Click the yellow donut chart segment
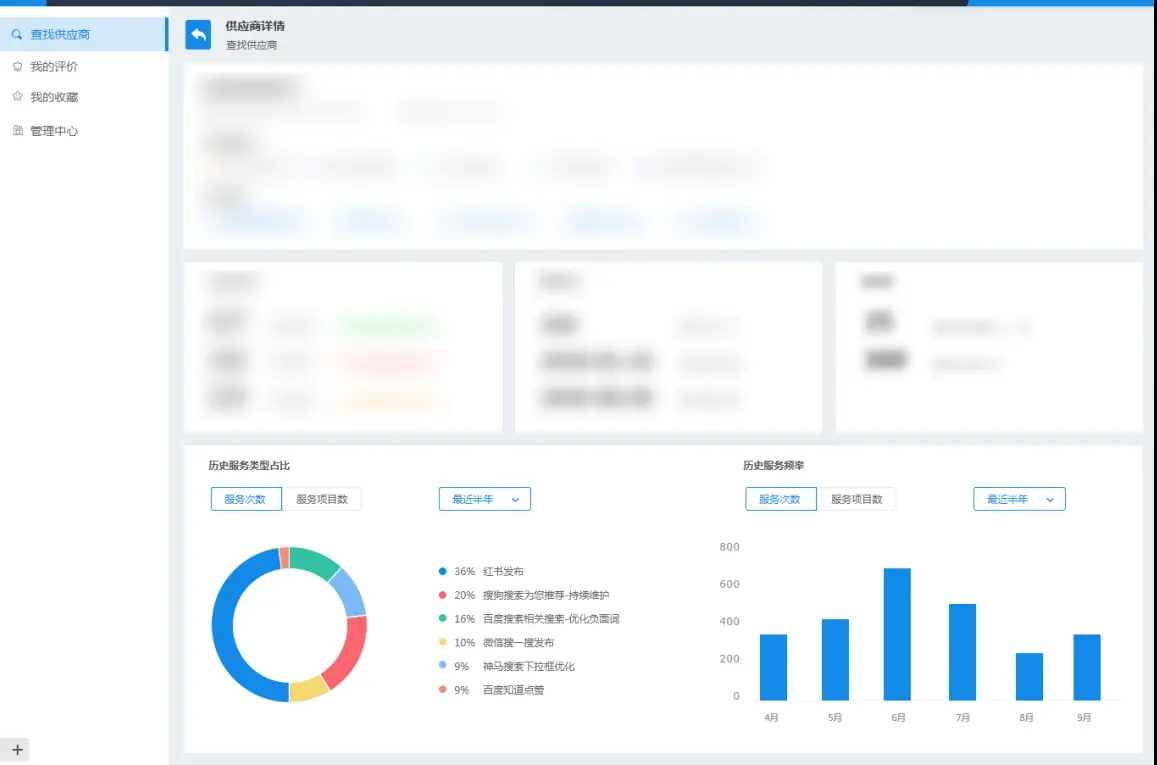 point(308,689)
